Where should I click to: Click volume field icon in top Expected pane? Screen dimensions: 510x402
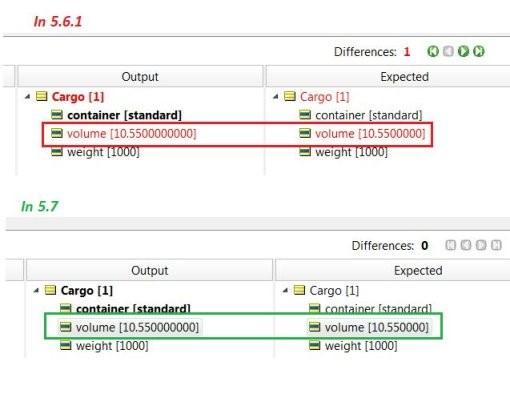(x=305, y=133)
